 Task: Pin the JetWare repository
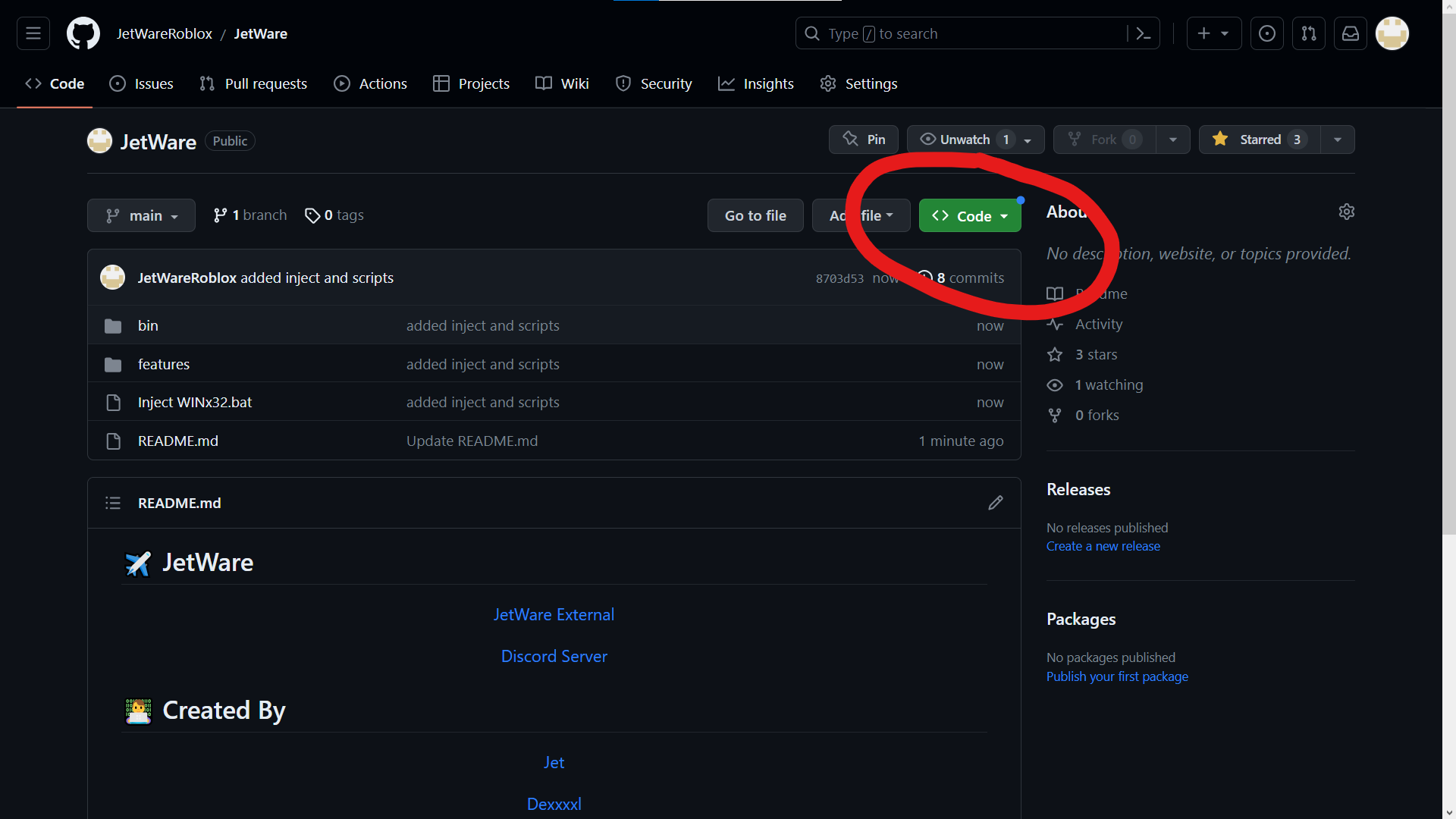(x=864, y=140)
